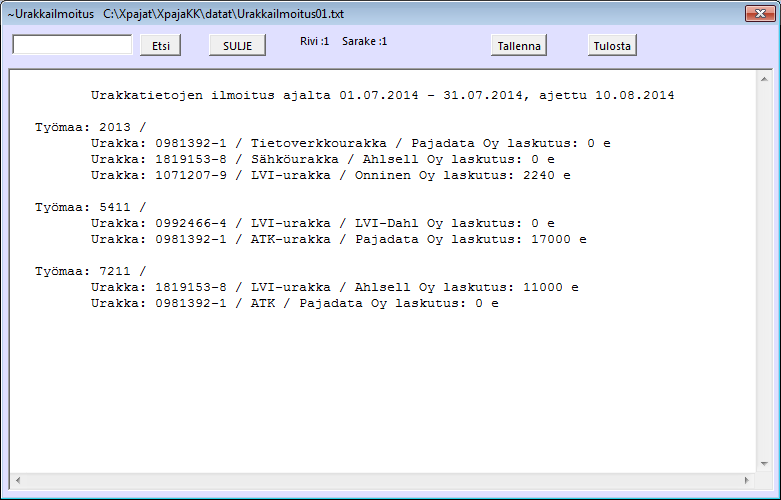Viewport: 781px width, 500px height.
Task: Close the Urakkailmoitus window
Action: (x=760, y=13)
